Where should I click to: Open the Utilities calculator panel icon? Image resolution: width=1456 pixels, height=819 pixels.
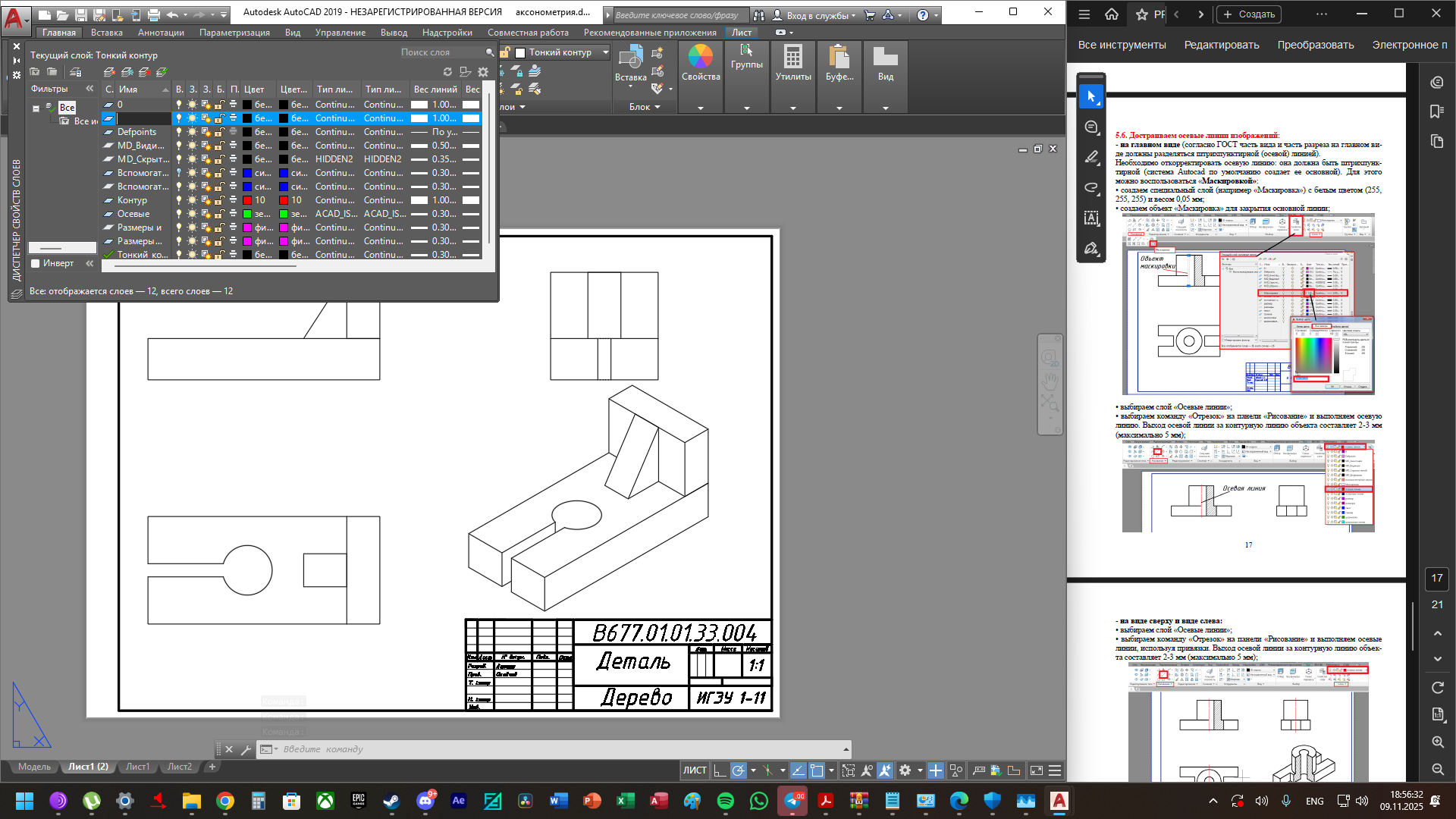click(x=792, y=58)
